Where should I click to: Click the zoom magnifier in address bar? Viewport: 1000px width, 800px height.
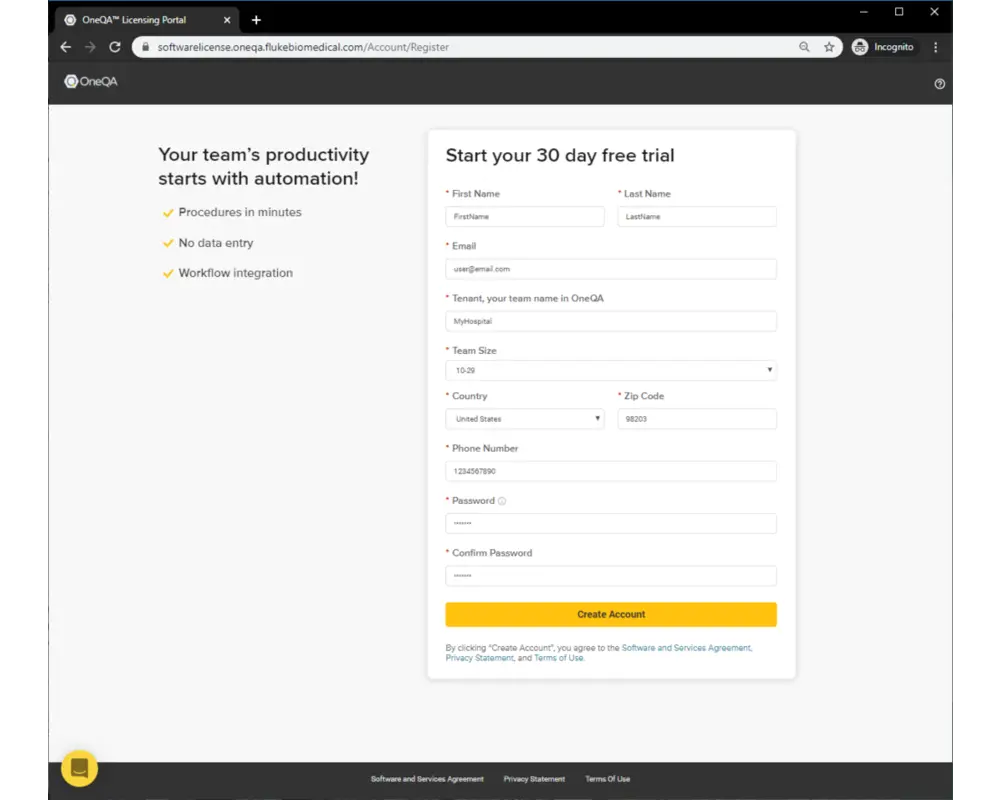(x=805, y=47)
